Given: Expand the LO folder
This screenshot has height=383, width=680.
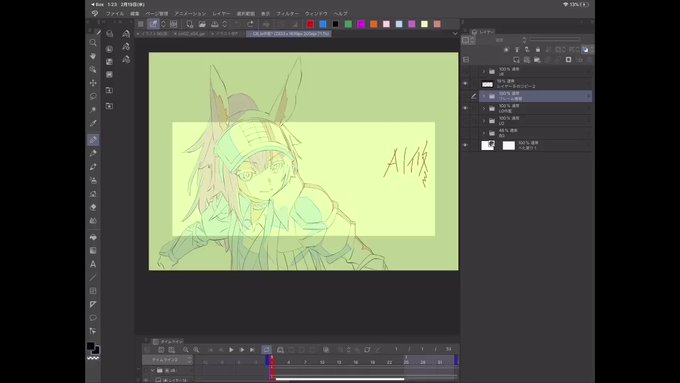Looking at the screenshot, I should [x=484, y=121].
